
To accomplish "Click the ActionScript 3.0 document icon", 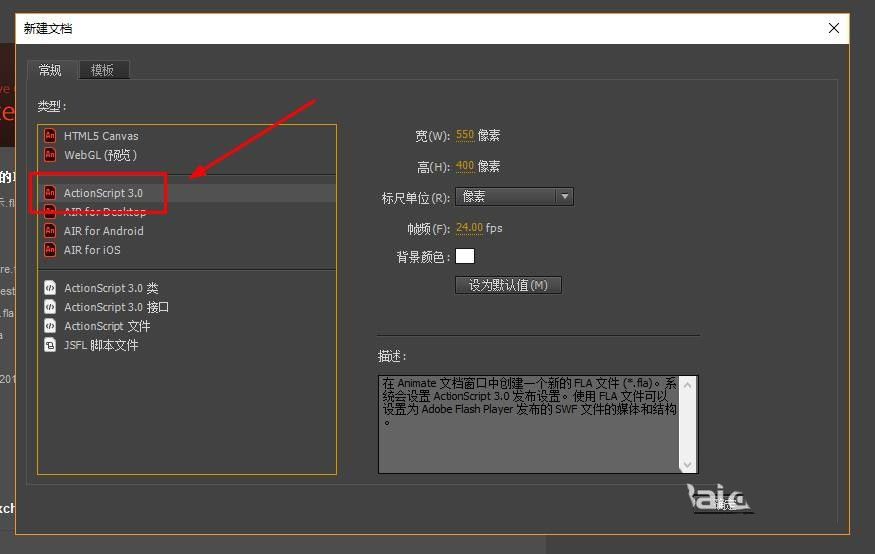I will click(50, 192).
